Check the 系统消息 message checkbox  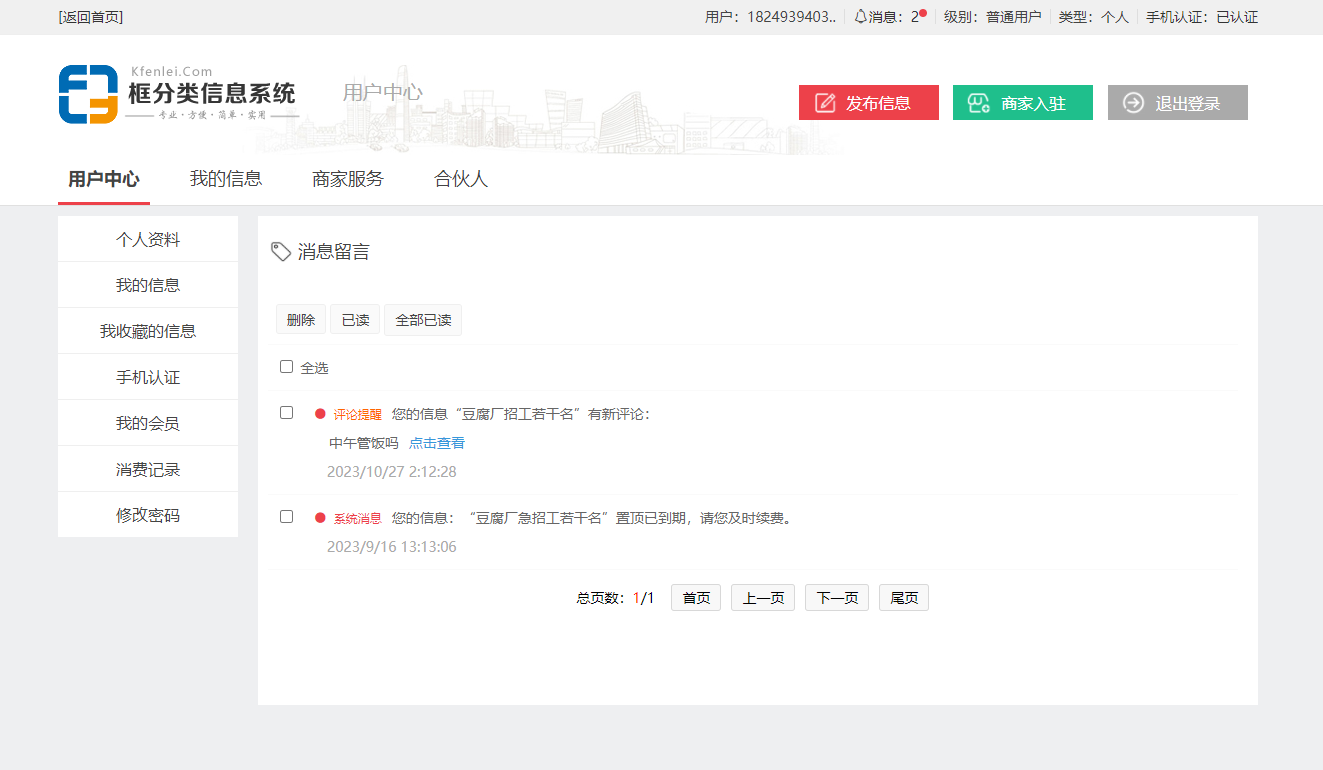pos(287,517)
